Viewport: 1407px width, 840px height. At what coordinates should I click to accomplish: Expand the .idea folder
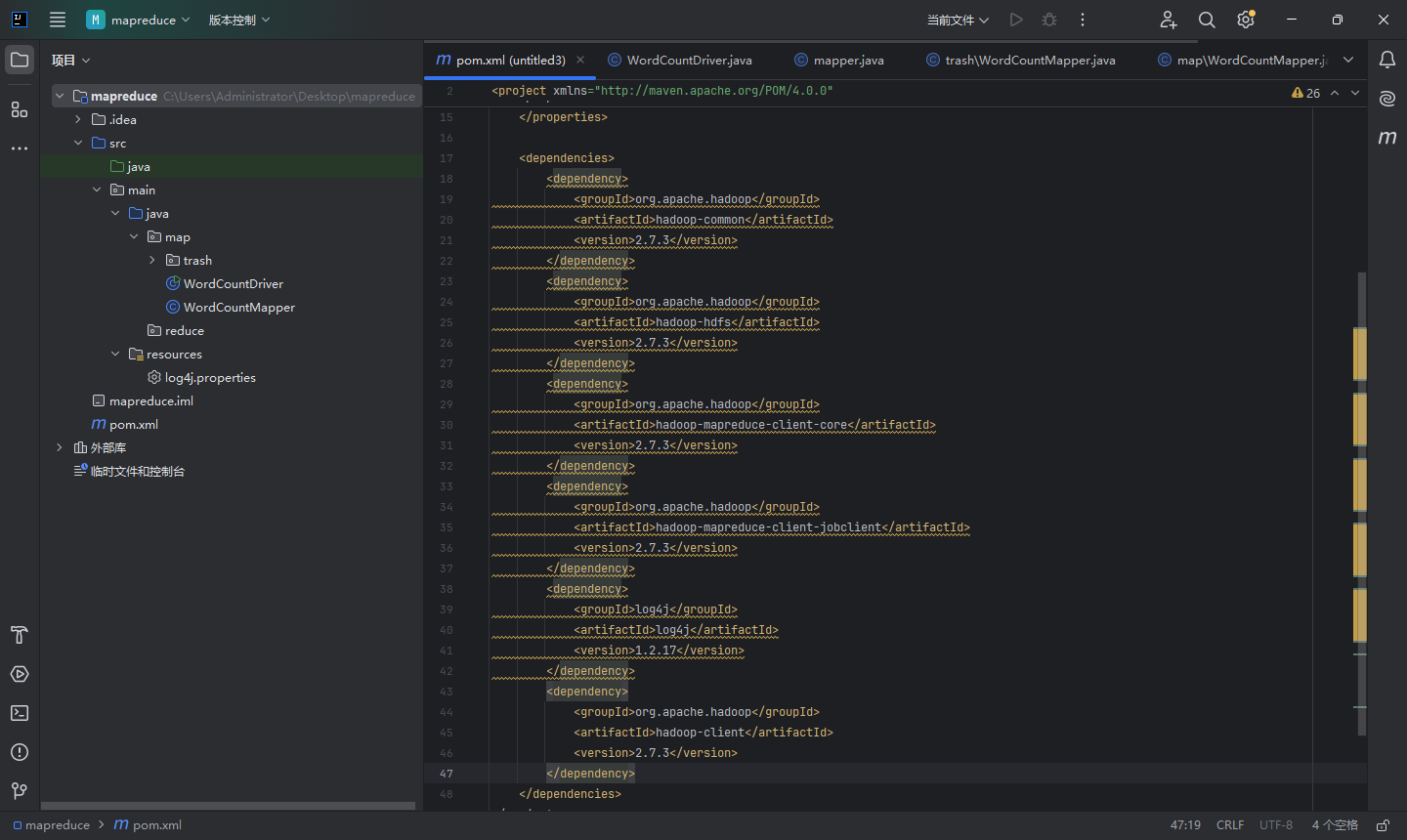point(78,119)
